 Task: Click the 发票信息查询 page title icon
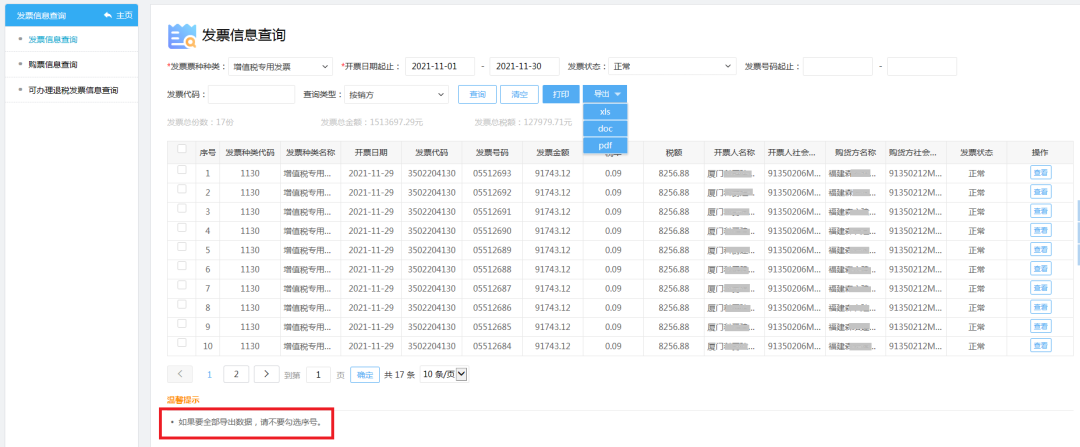click(x=182, y=37)
